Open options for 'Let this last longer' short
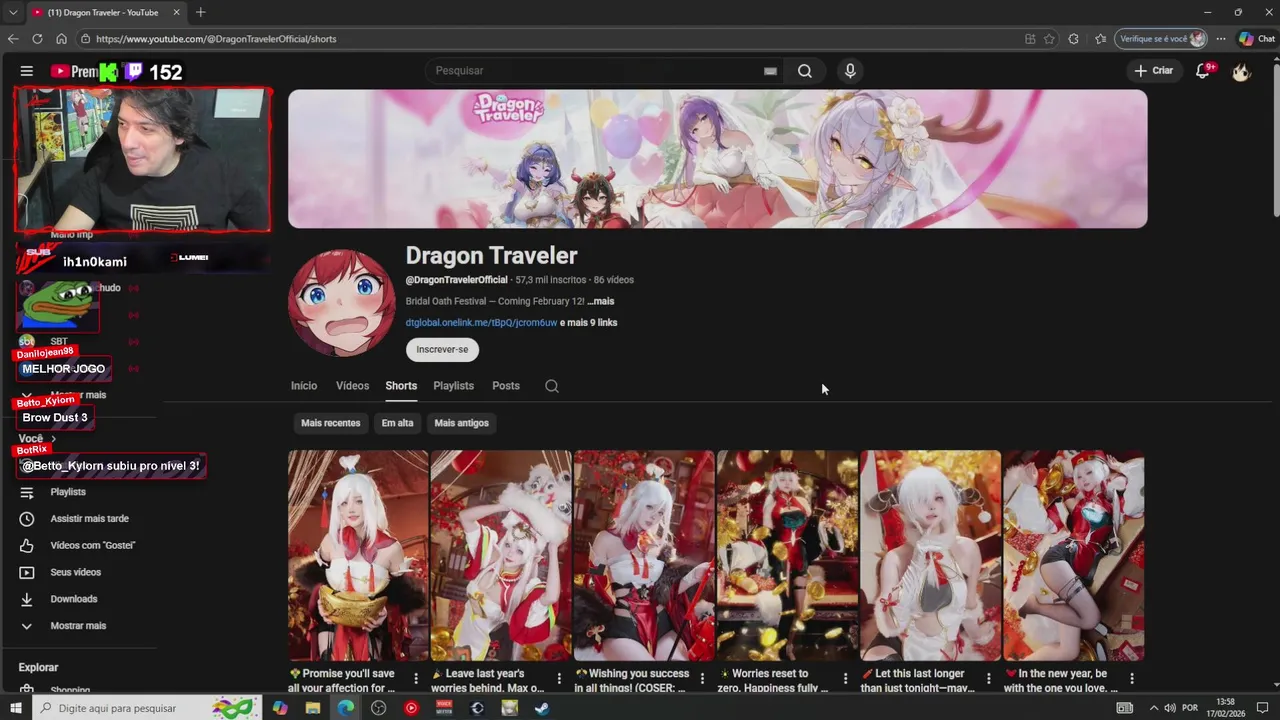 pos(988,679)
